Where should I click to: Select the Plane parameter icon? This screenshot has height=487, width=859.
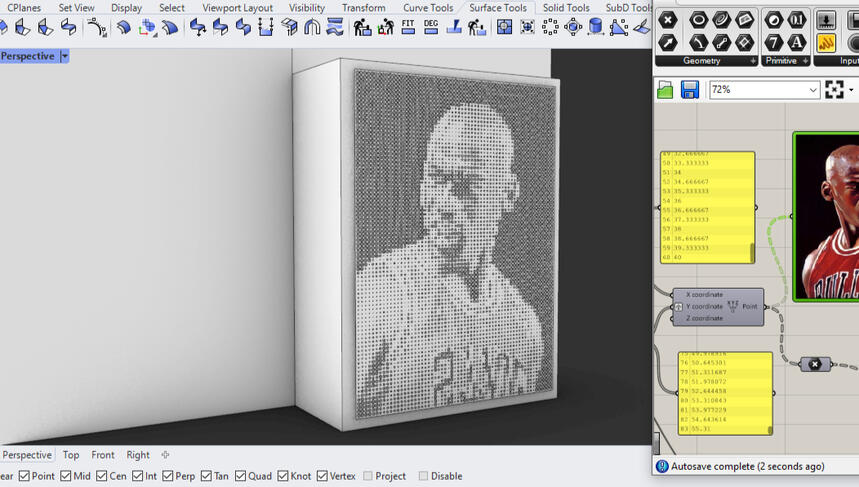745,21
